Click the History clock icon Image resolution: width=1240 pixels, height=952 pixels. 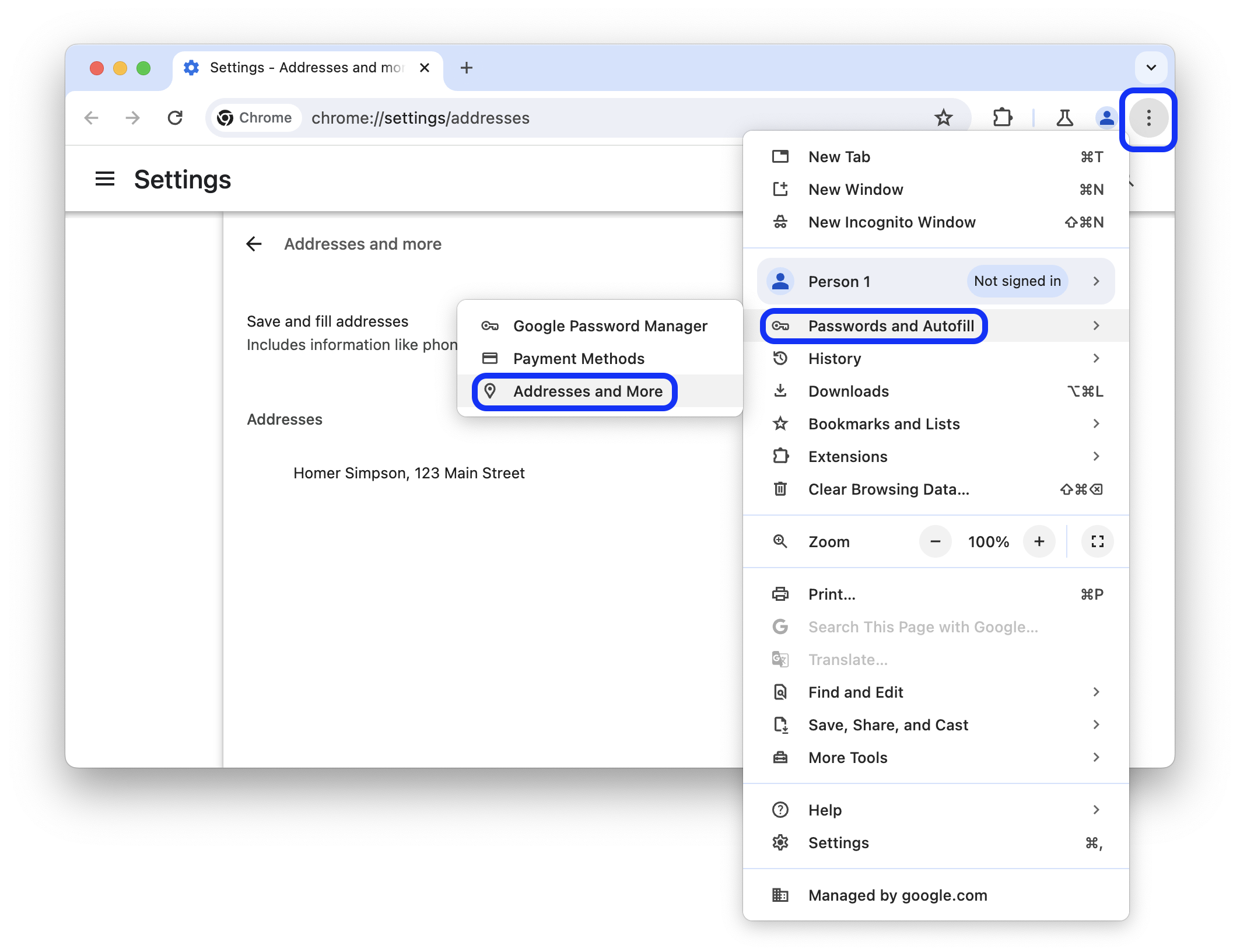pyautogui.click(x=782, y=358)
